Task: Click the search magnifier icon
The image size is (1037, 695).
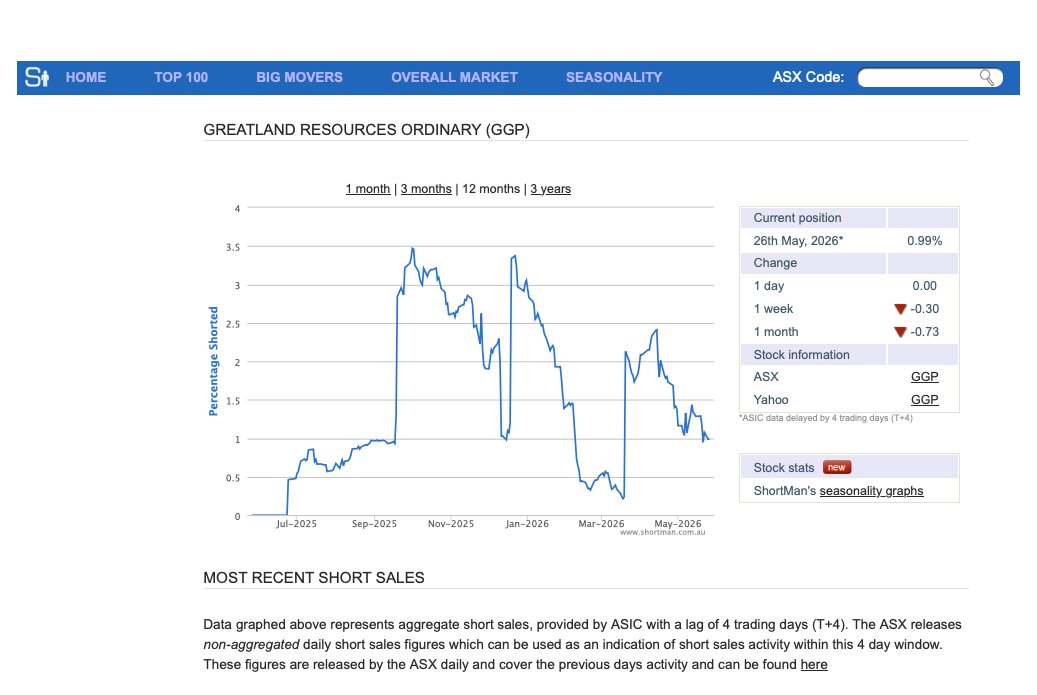Action: (x=987, y=77)
